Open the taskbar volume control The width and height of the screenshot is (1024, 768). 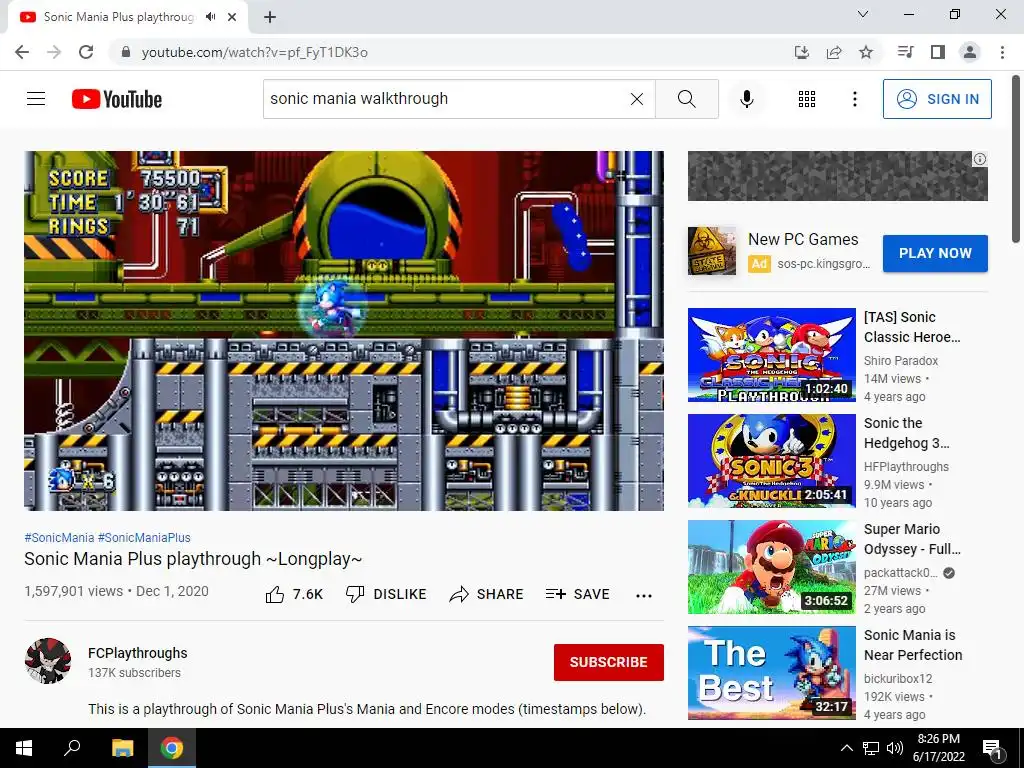pos(895,748)
